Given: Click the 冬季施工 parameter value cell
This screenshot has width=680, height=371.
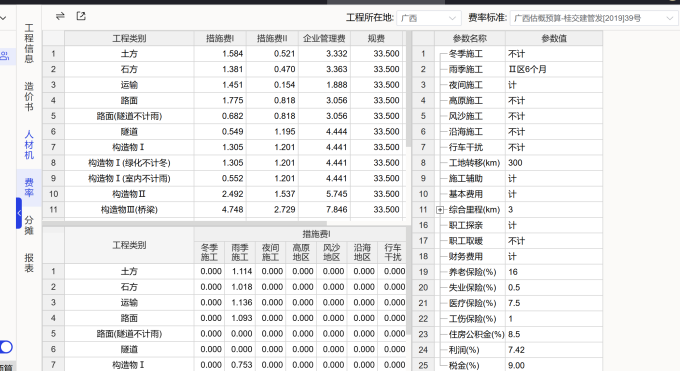Looking at the screenshot, I should pyautogui.click(x=554, y=54).
